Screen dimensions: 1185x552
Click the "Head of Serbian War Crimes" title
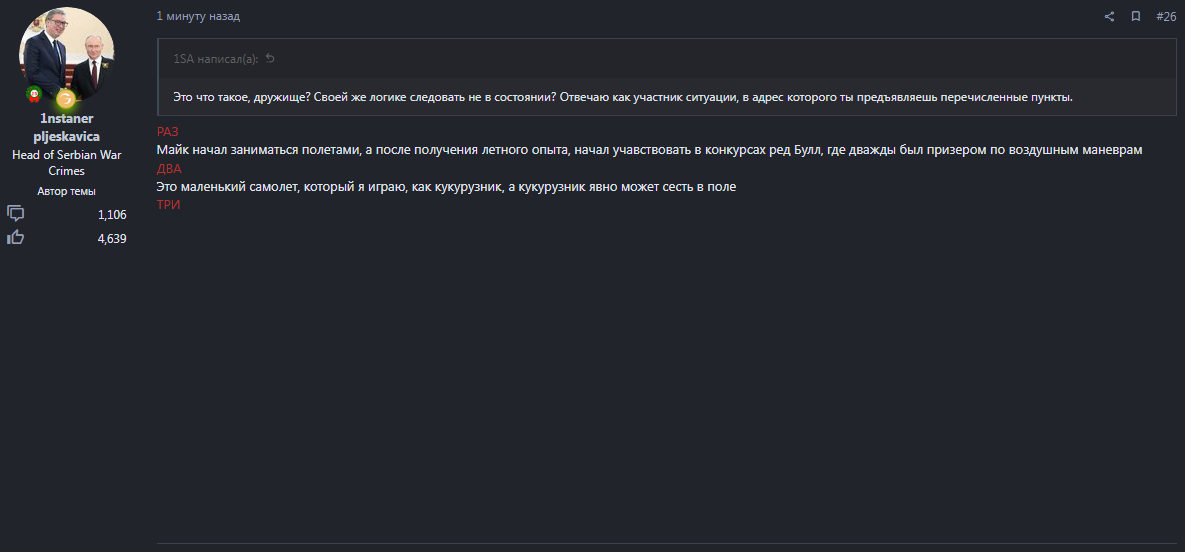point(67,163)
